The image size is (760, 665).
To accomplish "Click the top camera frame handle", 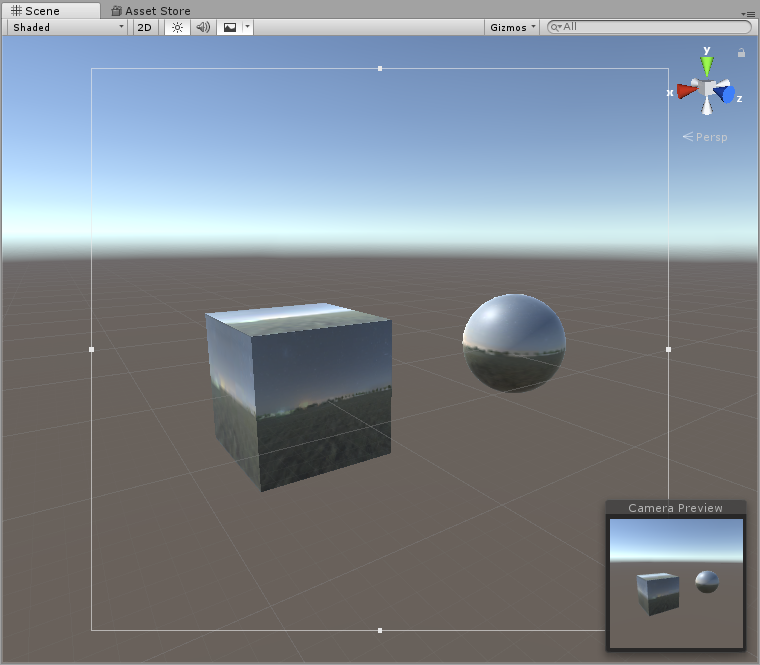I will pyautogui.click(x=380, y=69).
